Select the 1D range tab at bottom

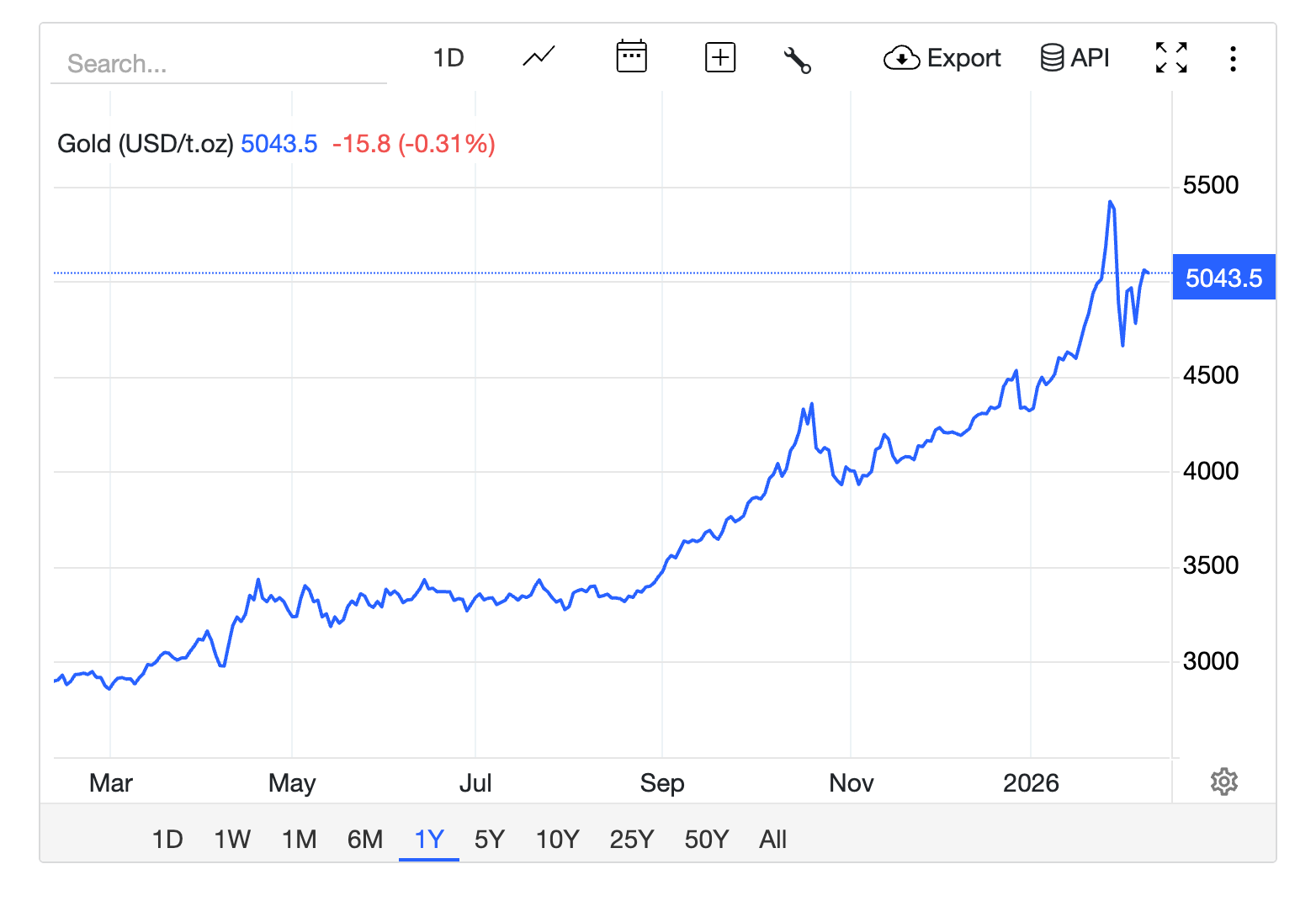coord(167,839)
